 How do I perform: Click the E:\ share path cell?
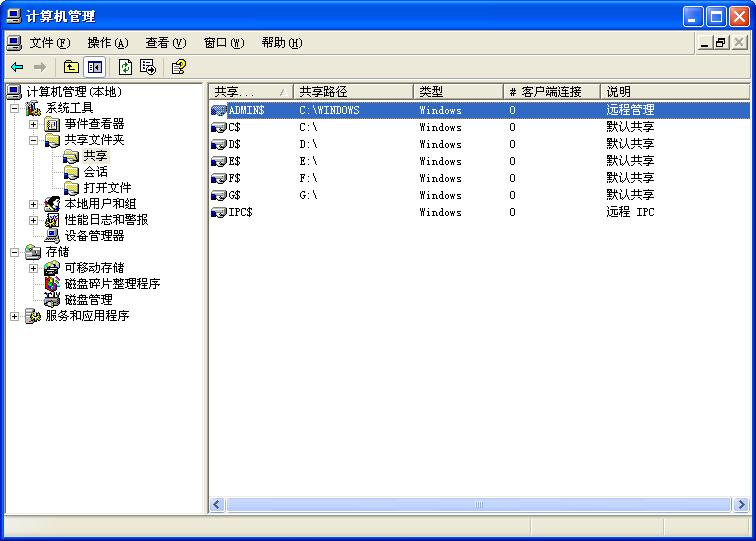pyautogui.click(x=309, y=162)
